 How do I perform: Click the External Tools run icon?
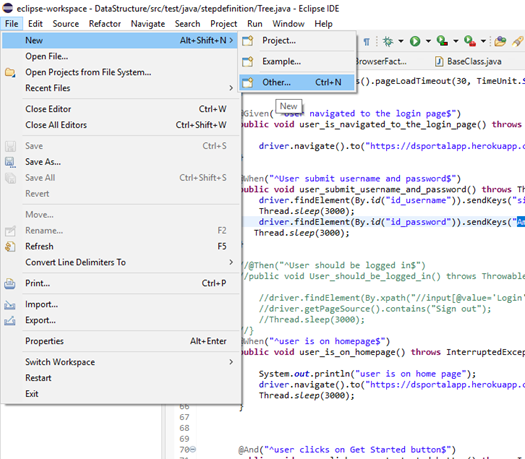(470, 41)
